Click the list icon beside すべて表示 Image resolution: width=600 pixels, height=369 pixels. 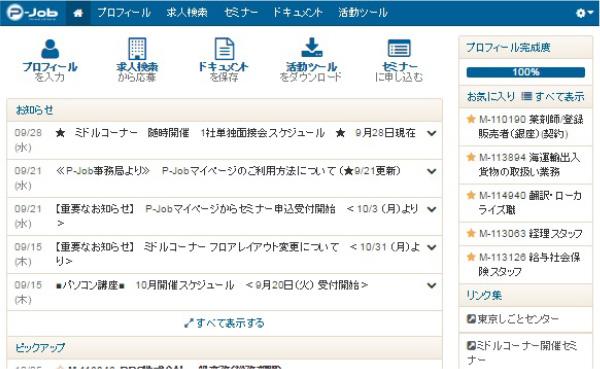pos(527,96)
